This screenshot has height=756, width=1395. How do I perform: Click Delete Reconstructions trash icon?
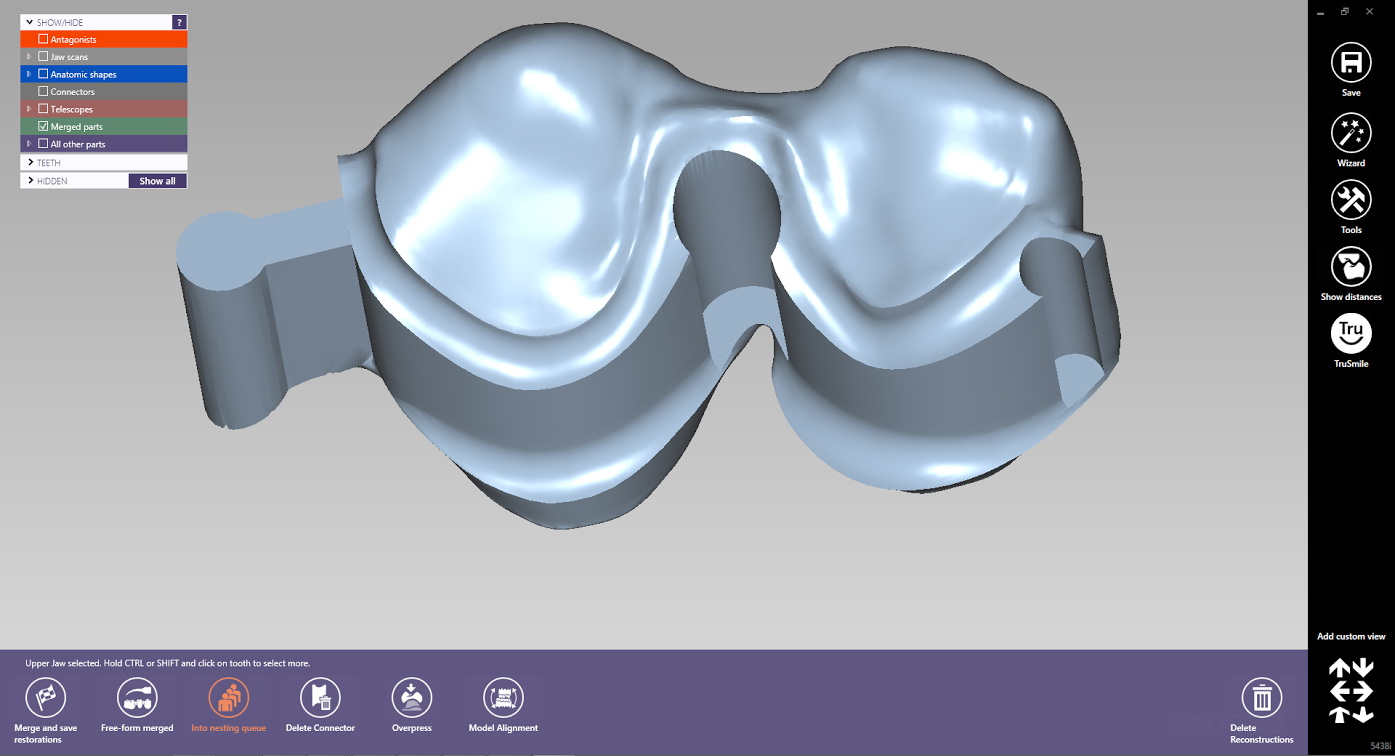coord(1261,698)
